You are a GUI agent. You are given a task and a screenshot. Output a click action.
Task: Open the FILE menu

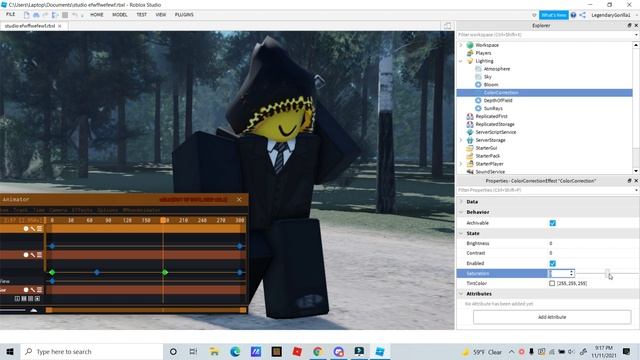(11, 14)
